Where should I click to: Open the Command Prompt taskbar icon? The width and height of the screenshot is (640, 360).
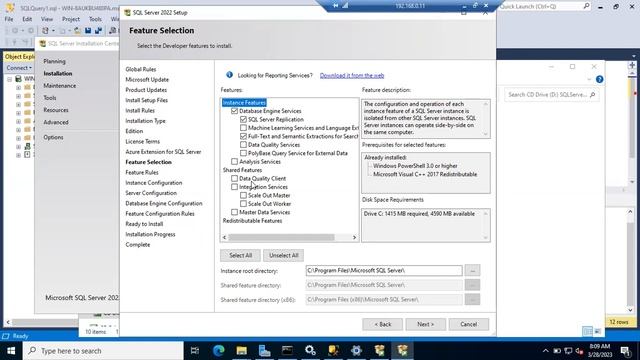tap(287, 351)
